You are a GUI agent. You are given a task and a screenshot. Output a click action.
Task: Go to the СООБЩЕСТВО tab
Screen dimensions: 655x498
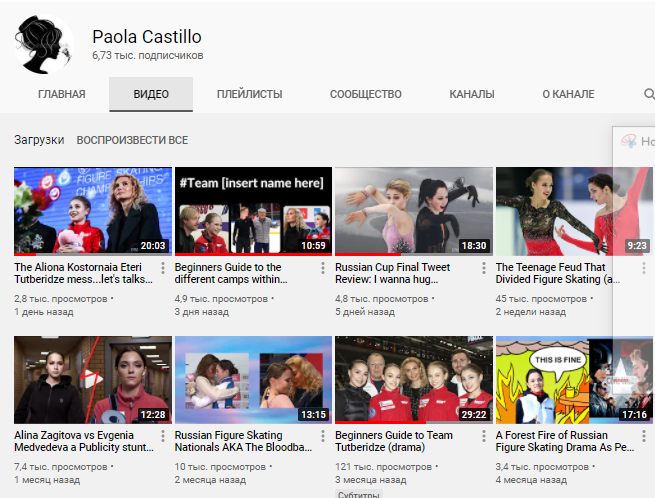coord(366,94)
